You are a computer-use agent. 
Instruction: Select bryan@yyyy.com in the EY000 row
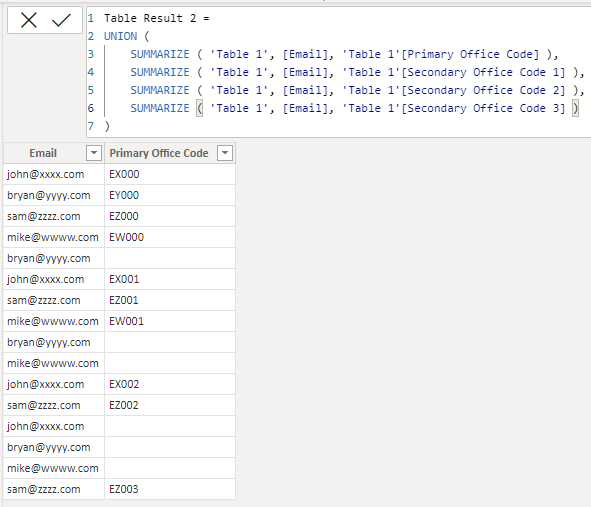pyautogui.click(x=54, y=195)
